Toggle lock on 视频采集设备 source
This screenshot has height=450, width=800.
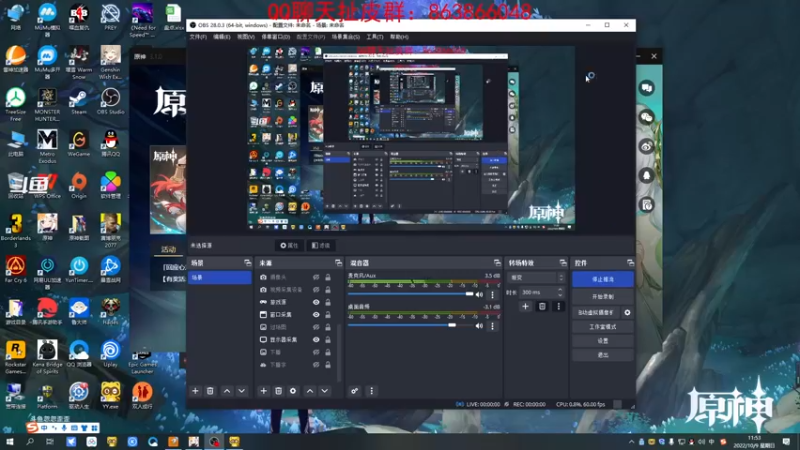point(328,290)
